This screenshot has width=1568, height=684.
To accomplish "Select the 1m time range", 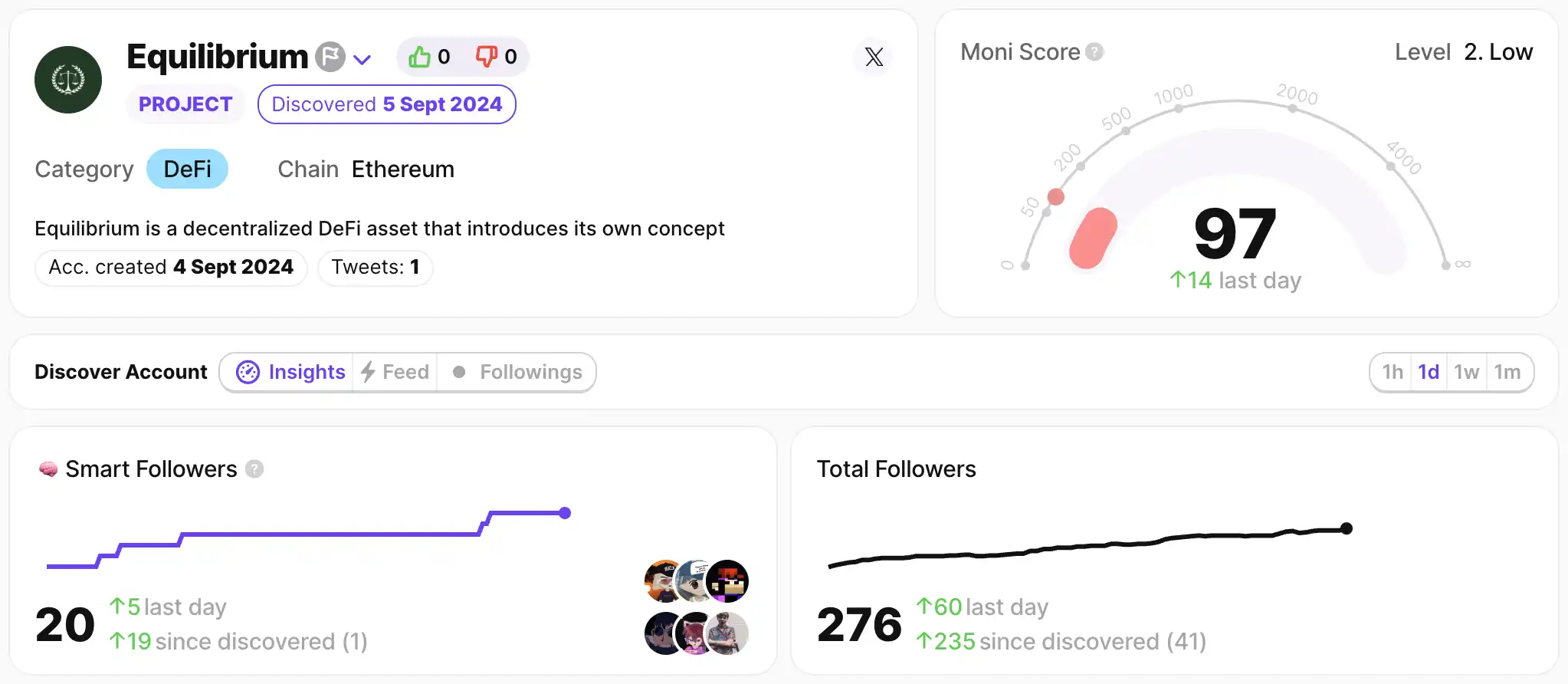I will [x=1507, y=373].
